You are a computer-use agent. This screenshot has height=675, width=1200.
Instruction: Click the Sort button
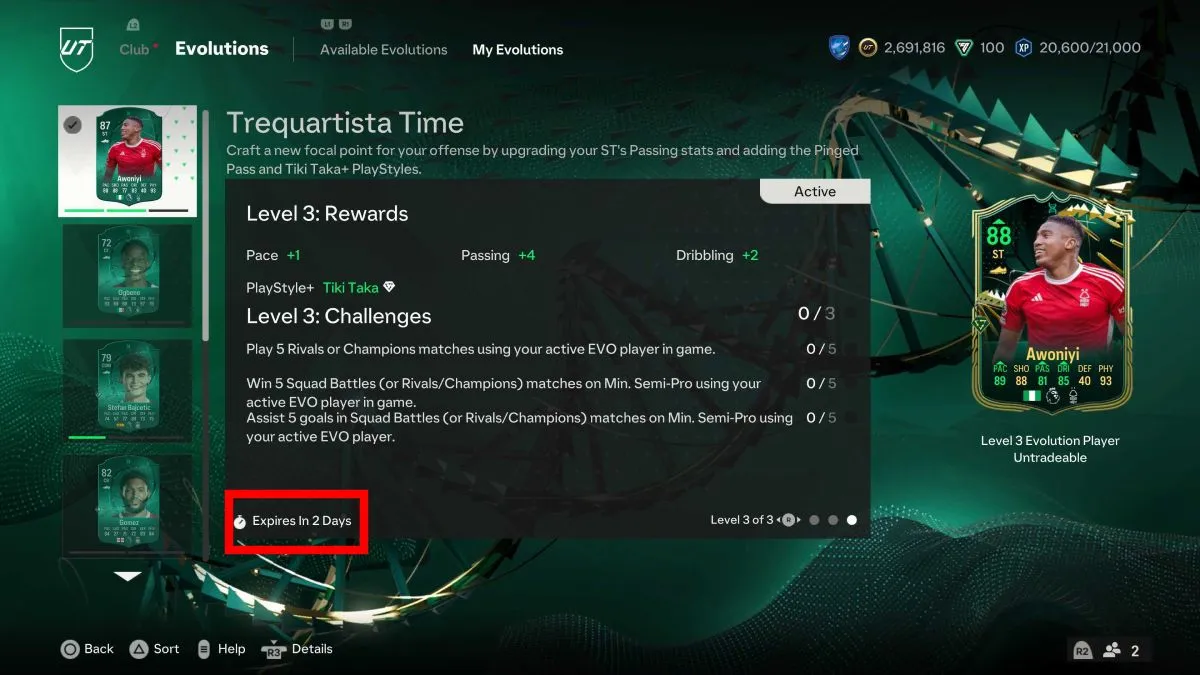(155, 649)
